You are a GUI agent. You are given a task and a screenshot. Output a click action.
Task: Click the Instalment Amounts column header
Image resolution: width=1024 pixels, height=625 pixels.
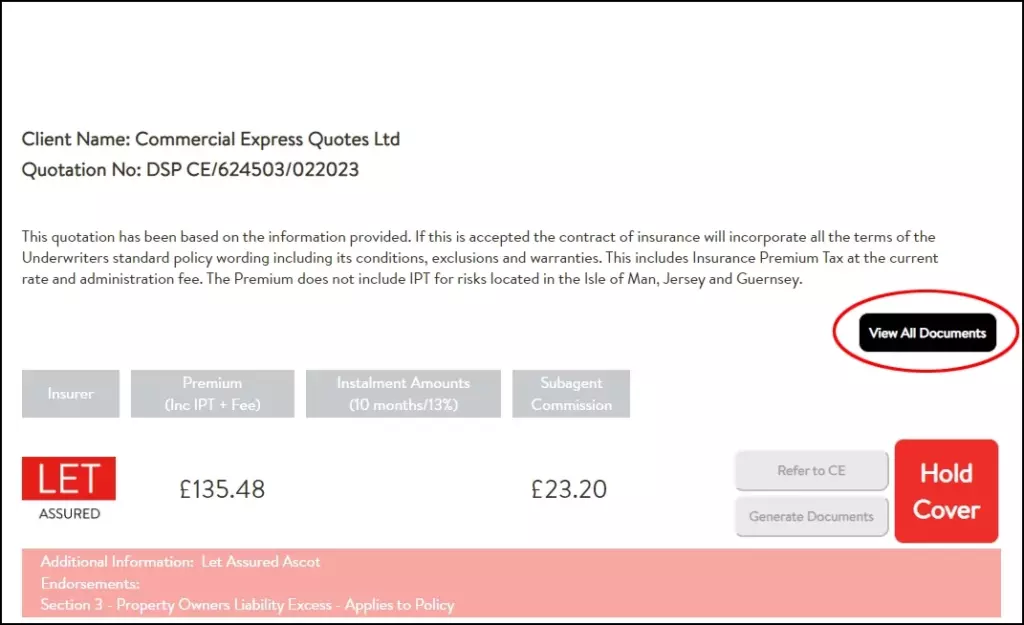(x=403, y=394)
